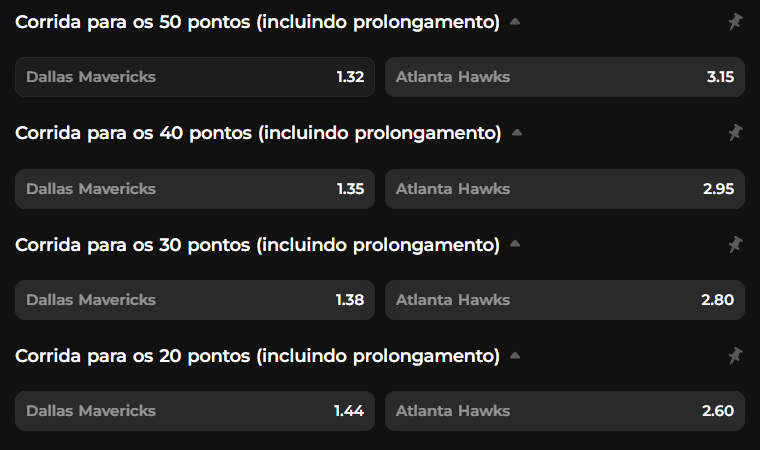Pin the 30 pontos race market

[735, 244]
